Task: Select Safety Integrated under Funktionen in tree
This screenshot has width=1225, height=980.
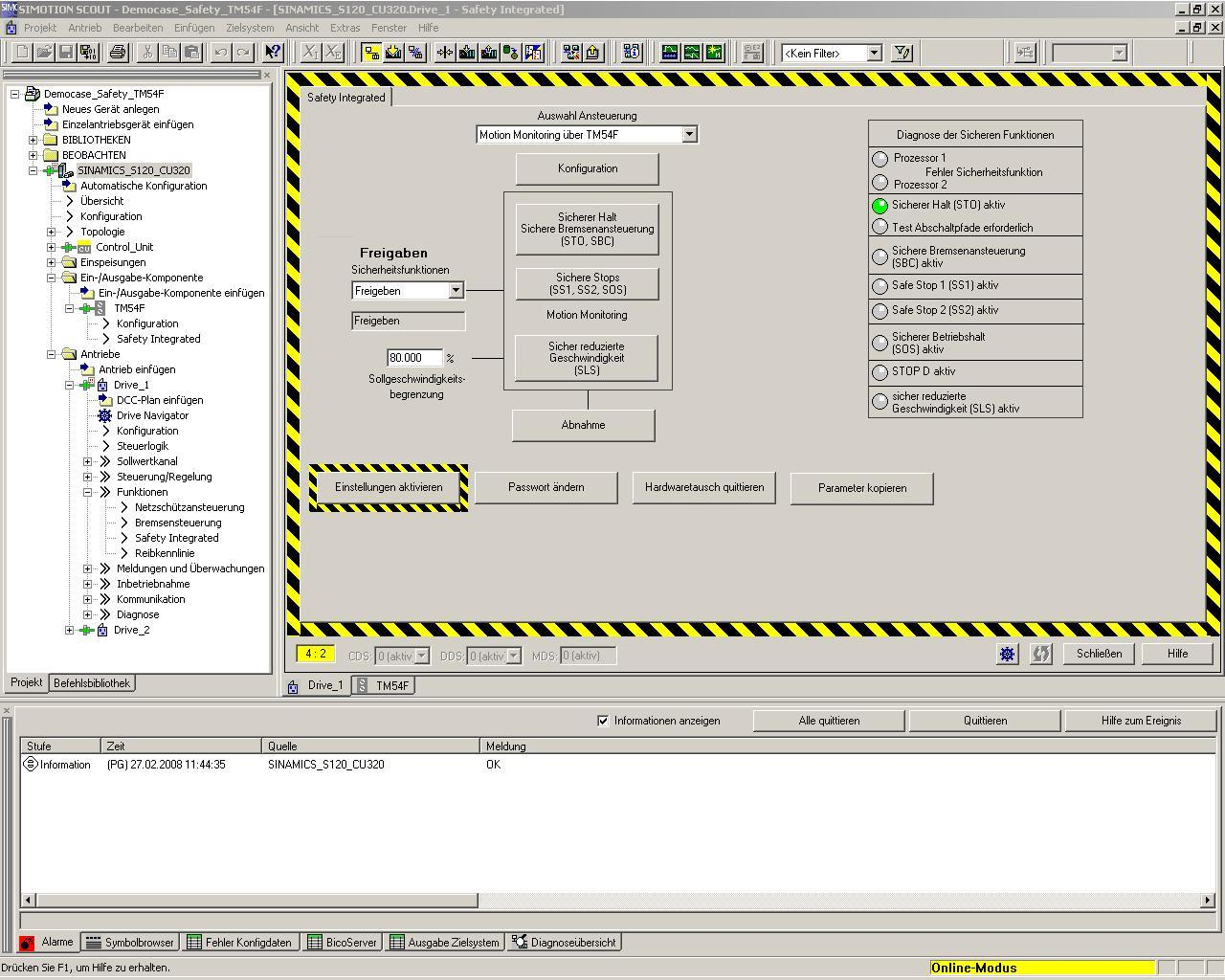Action: point(176,538)
